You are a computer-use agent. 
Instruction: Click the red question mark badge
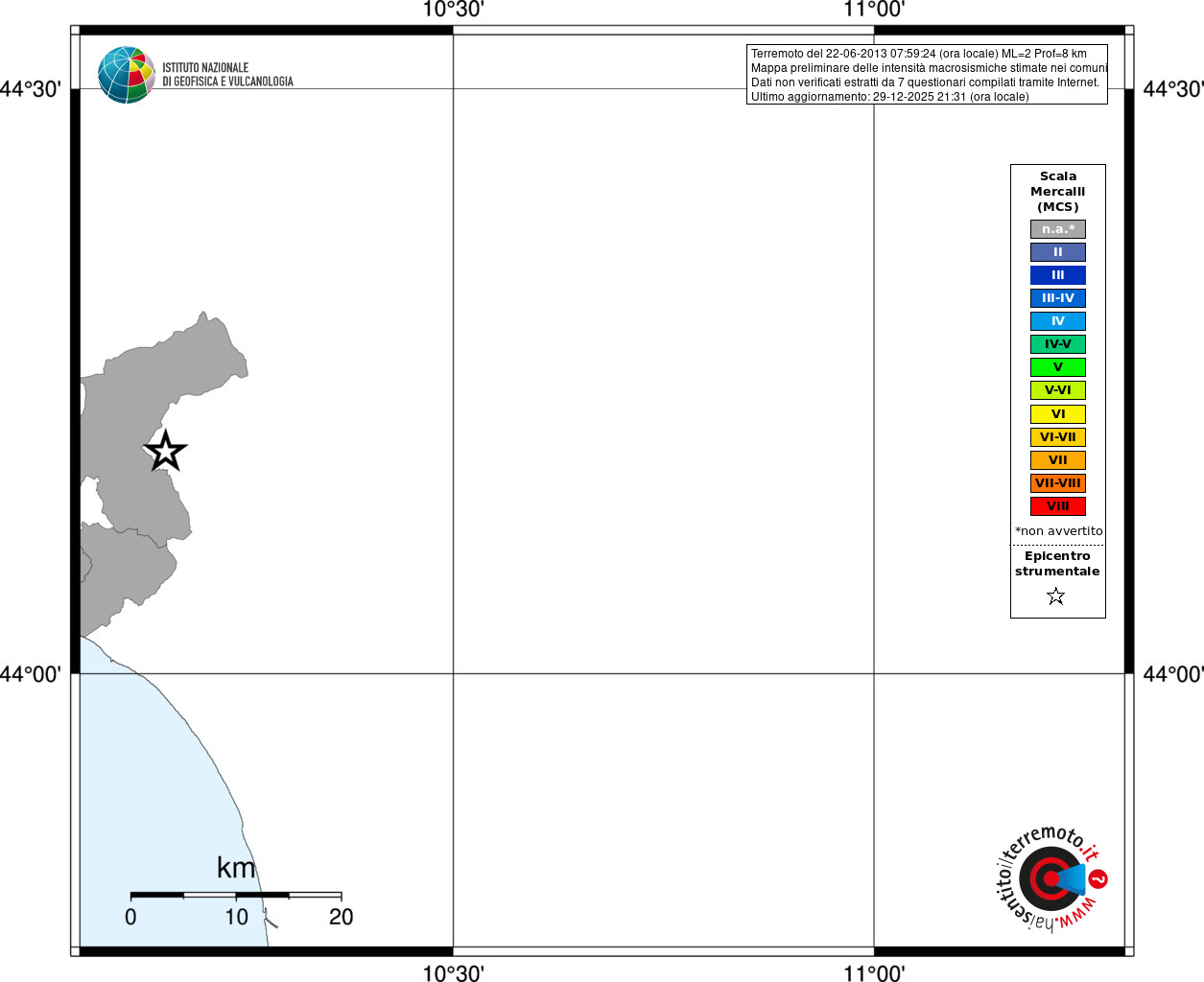point(1098,878)
